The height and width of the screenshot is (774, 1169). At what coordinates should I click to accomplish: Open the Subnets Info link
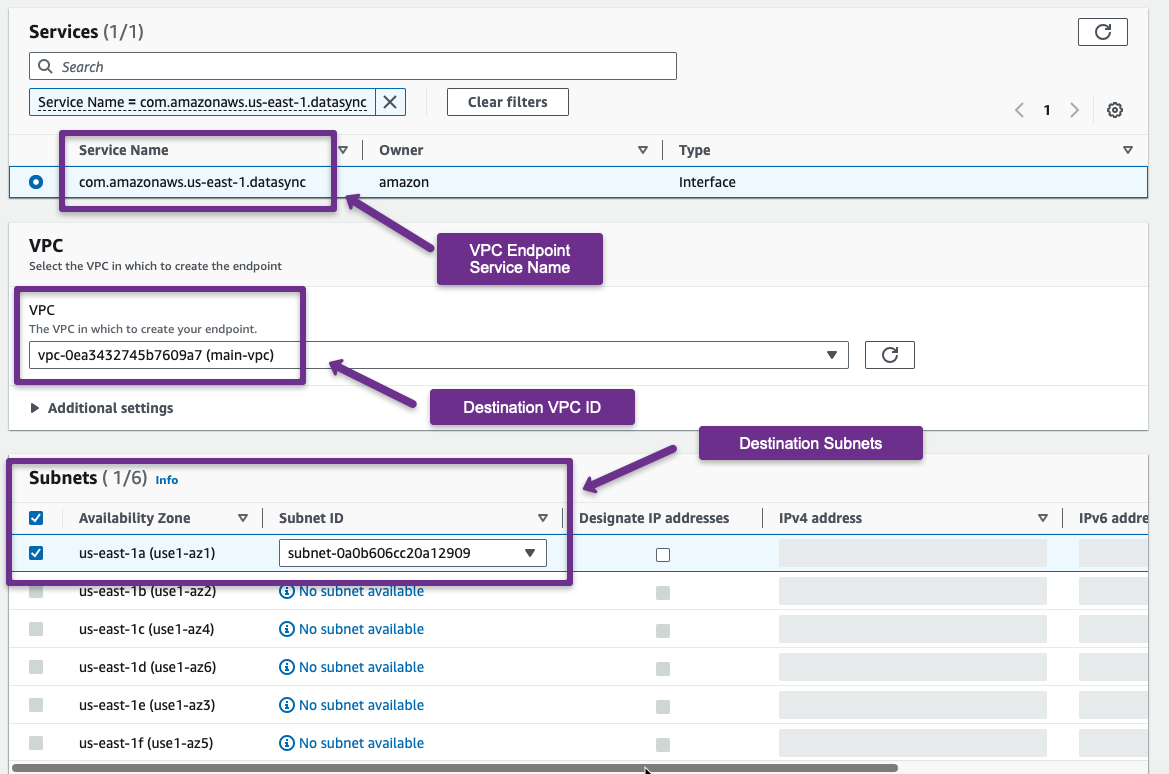(167, 480)
